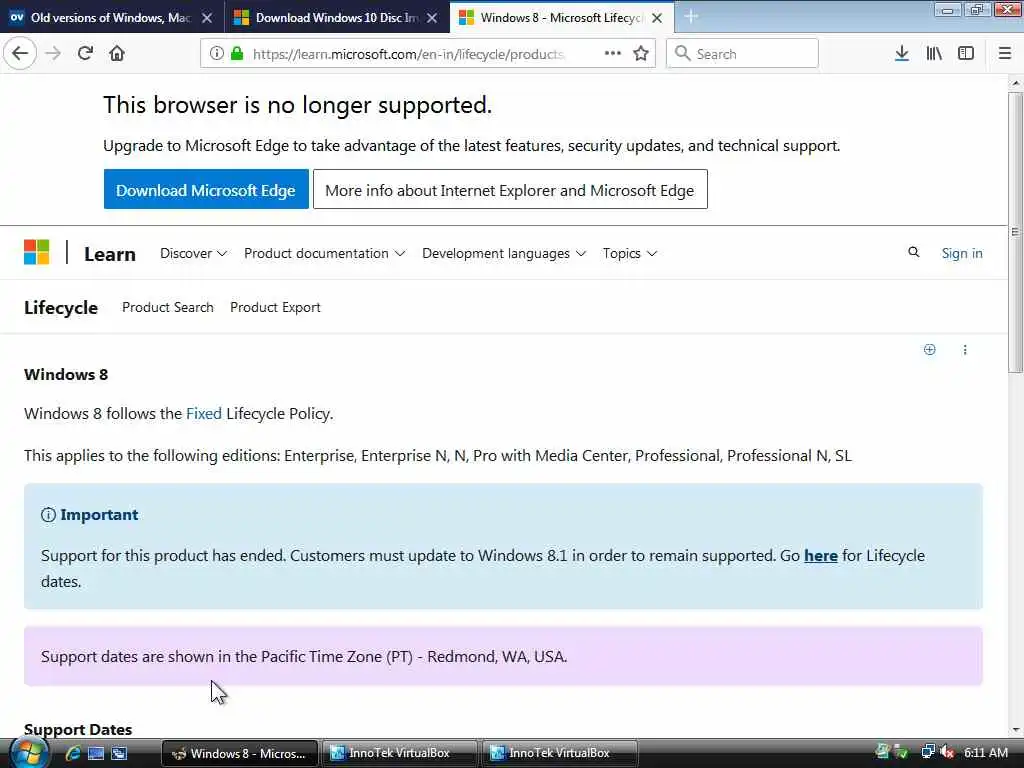This screenshot has width=1024, height=768.
Task: Open the downloads arrow panel
Action: (x=902, y=54)
